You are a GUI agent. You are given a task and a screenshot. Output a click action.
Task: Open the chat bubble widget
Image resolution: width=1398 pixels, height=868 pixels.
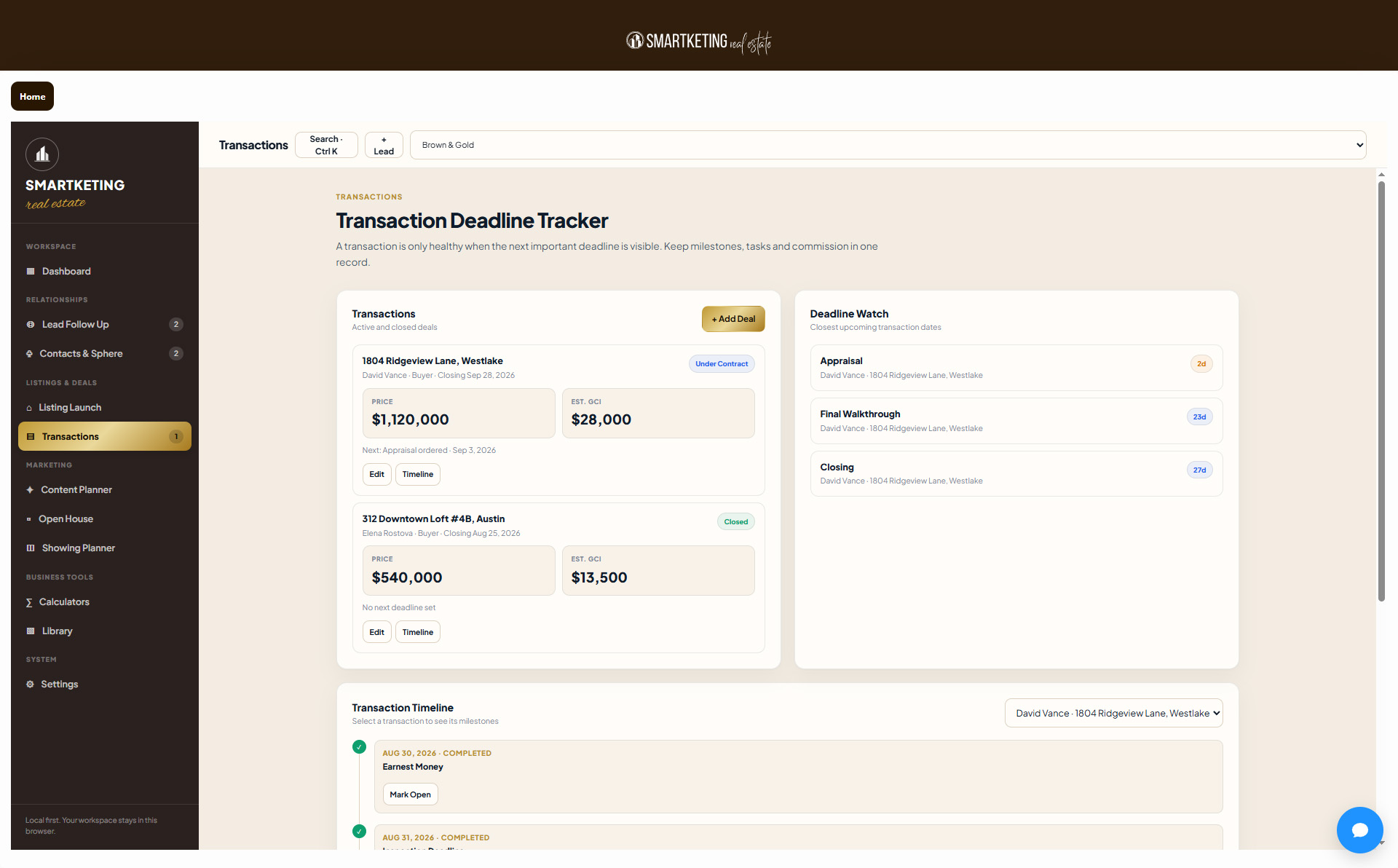coord(1359,829)
